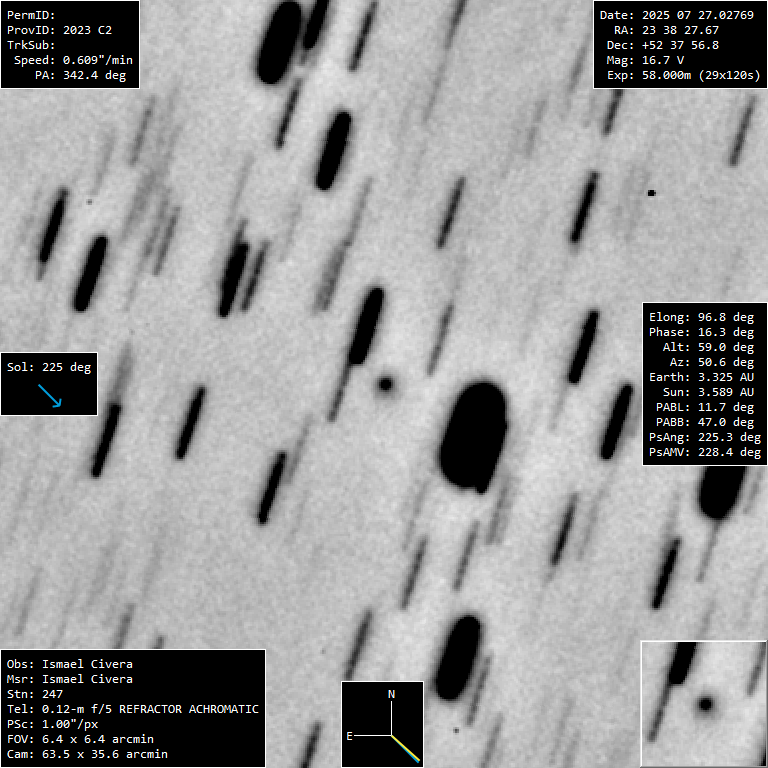768x768 pixels.
Task: Click the N label on the compass
Action: (391, 694)
